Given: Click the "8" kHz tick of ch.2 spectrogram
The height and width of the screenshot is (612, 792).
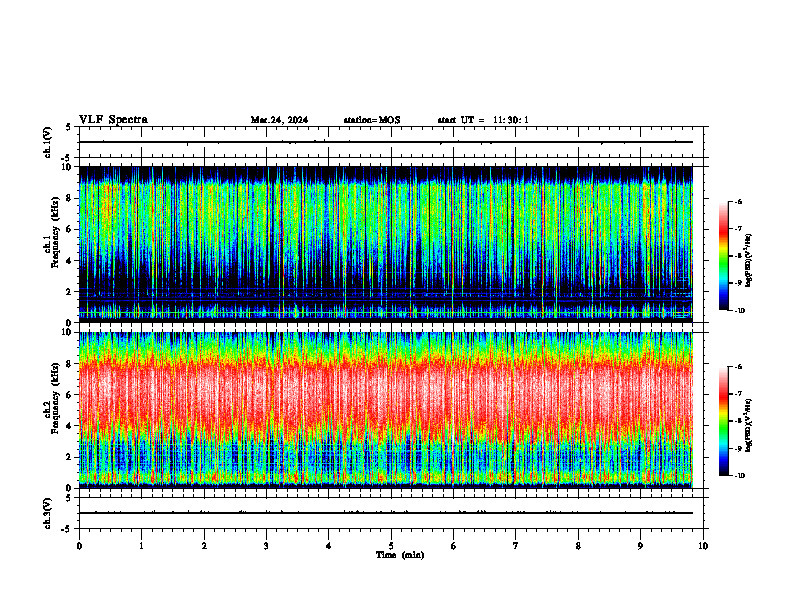Looking at the screenshot, I should point(70,364).
